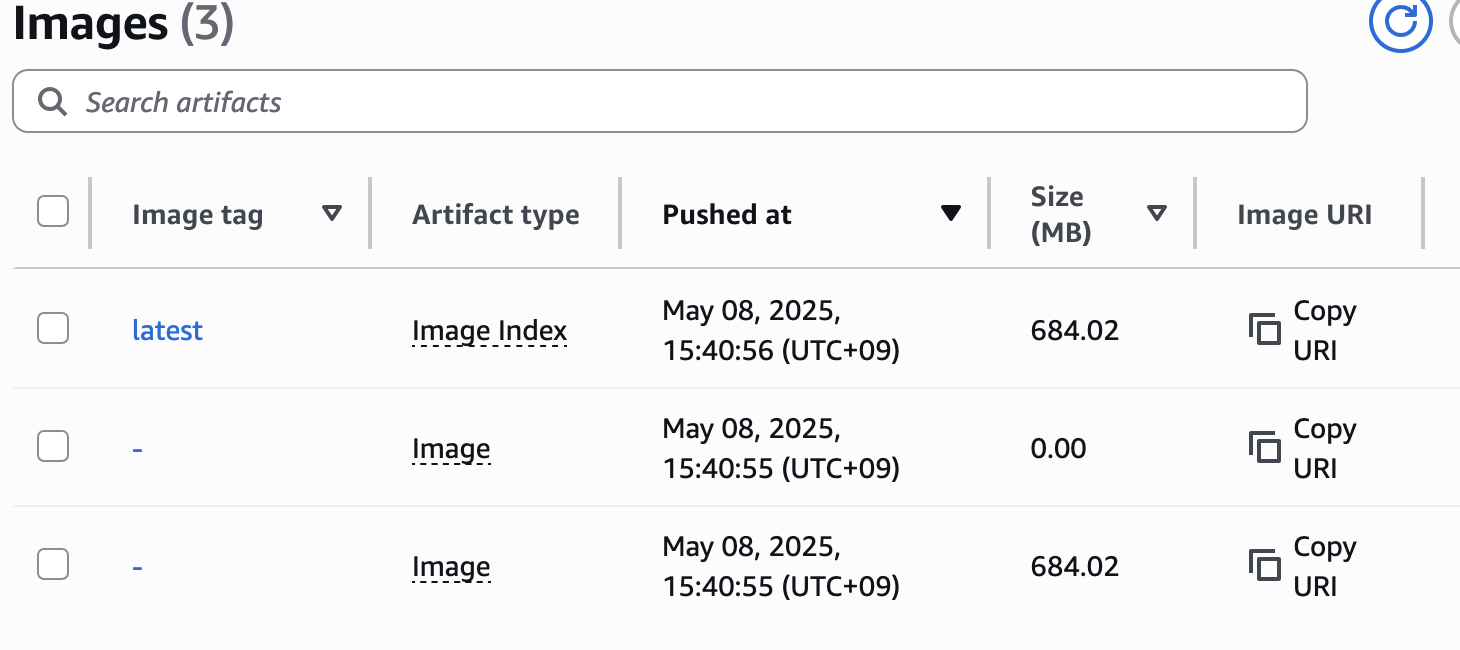This screenshot has width=1460, height=650.
Task: Check the box for the latest image
Action: [x=53, y=328]
